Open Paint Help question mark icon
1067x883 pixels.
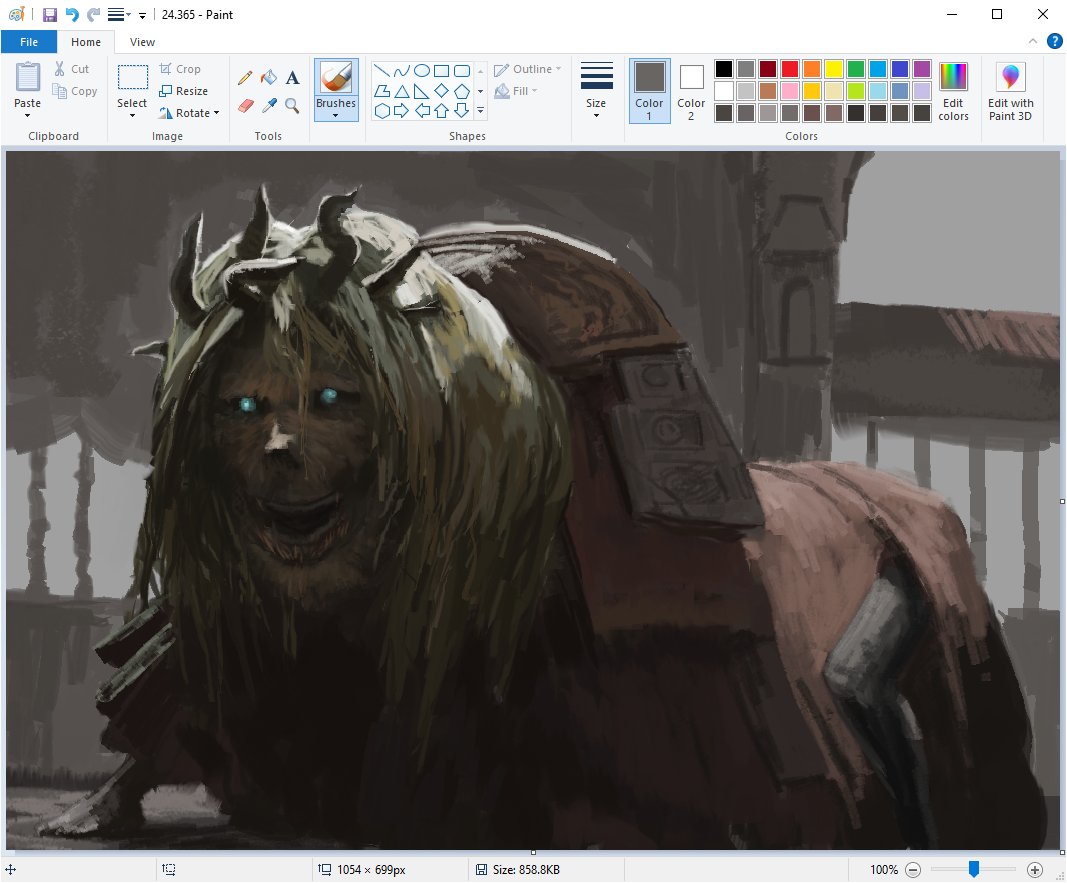(1054, 41)
